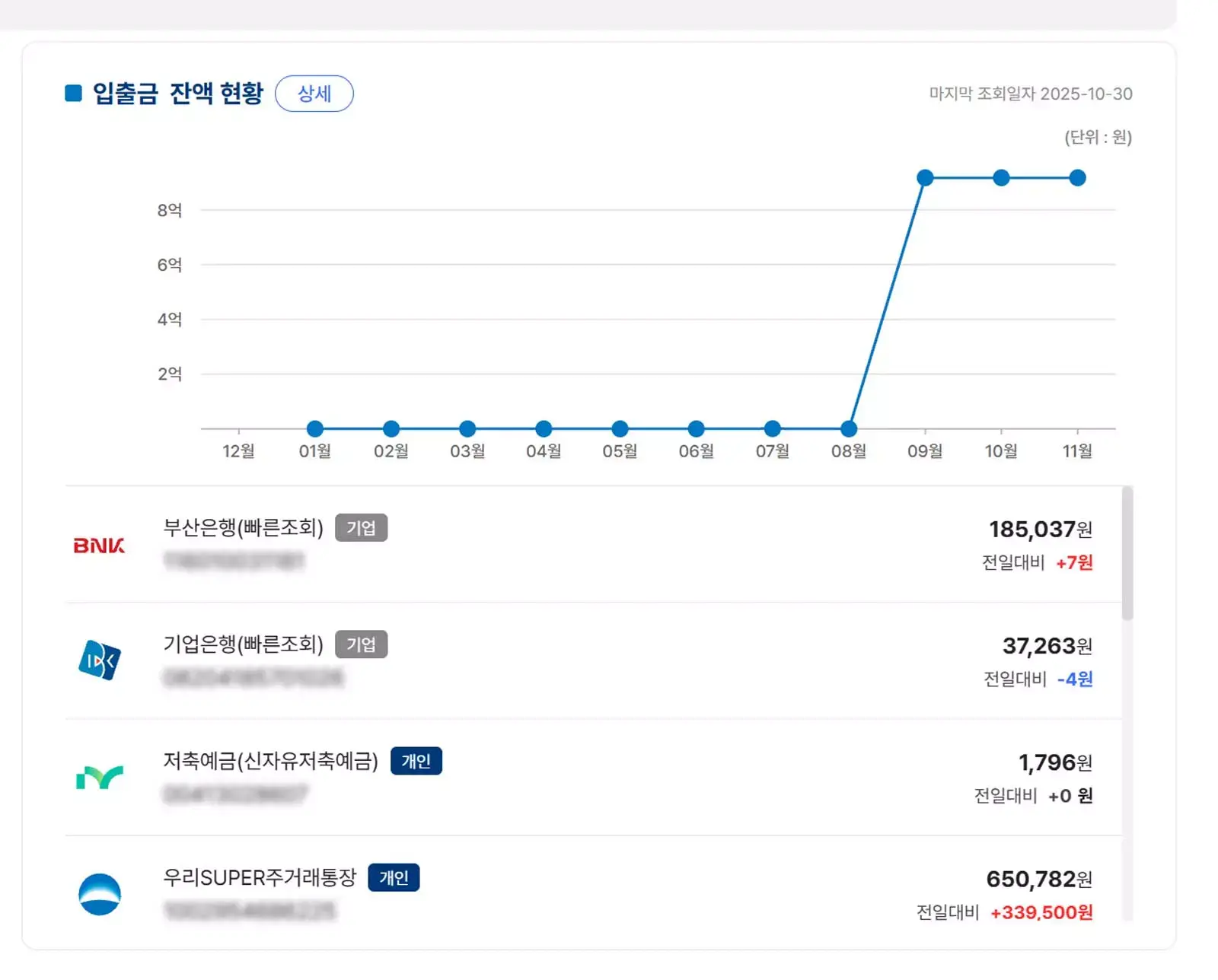Click the blue square bullet beside 입출금 잔액 현황
Viewport: 1218px width, 980px height.
[73, 93]
